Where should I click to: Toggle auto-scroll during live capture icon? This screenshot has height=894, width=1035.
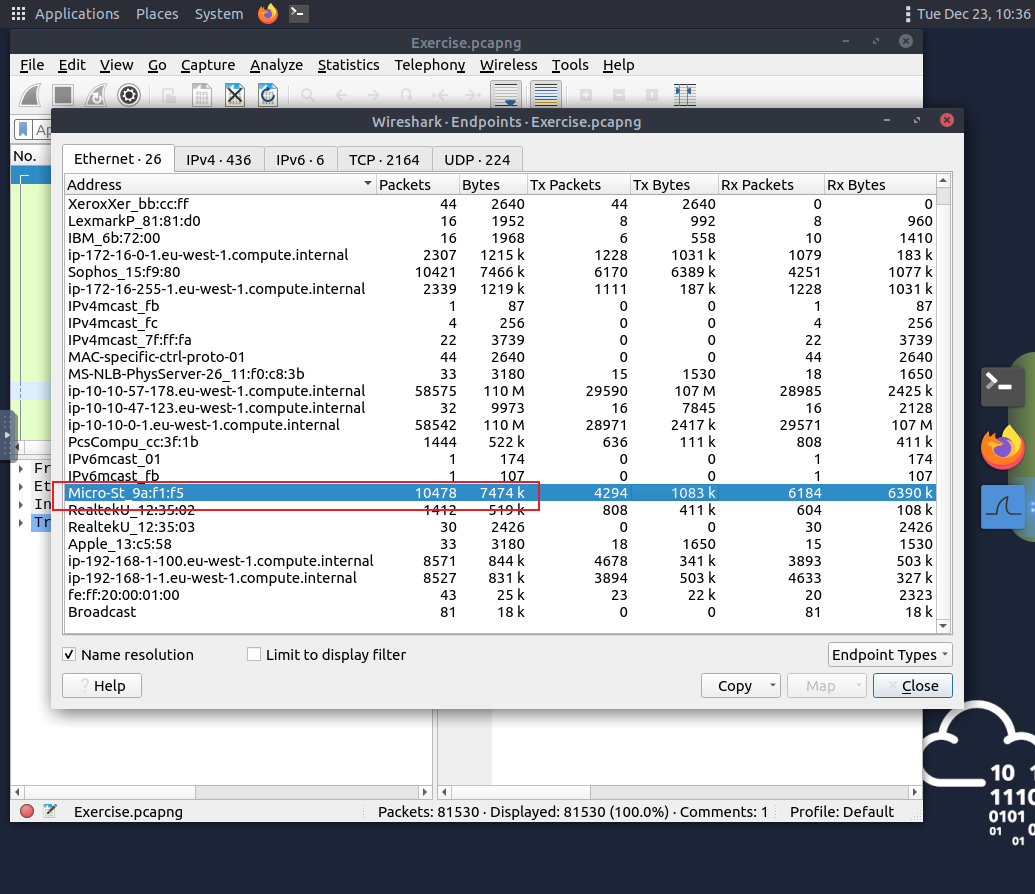[506, 94]
